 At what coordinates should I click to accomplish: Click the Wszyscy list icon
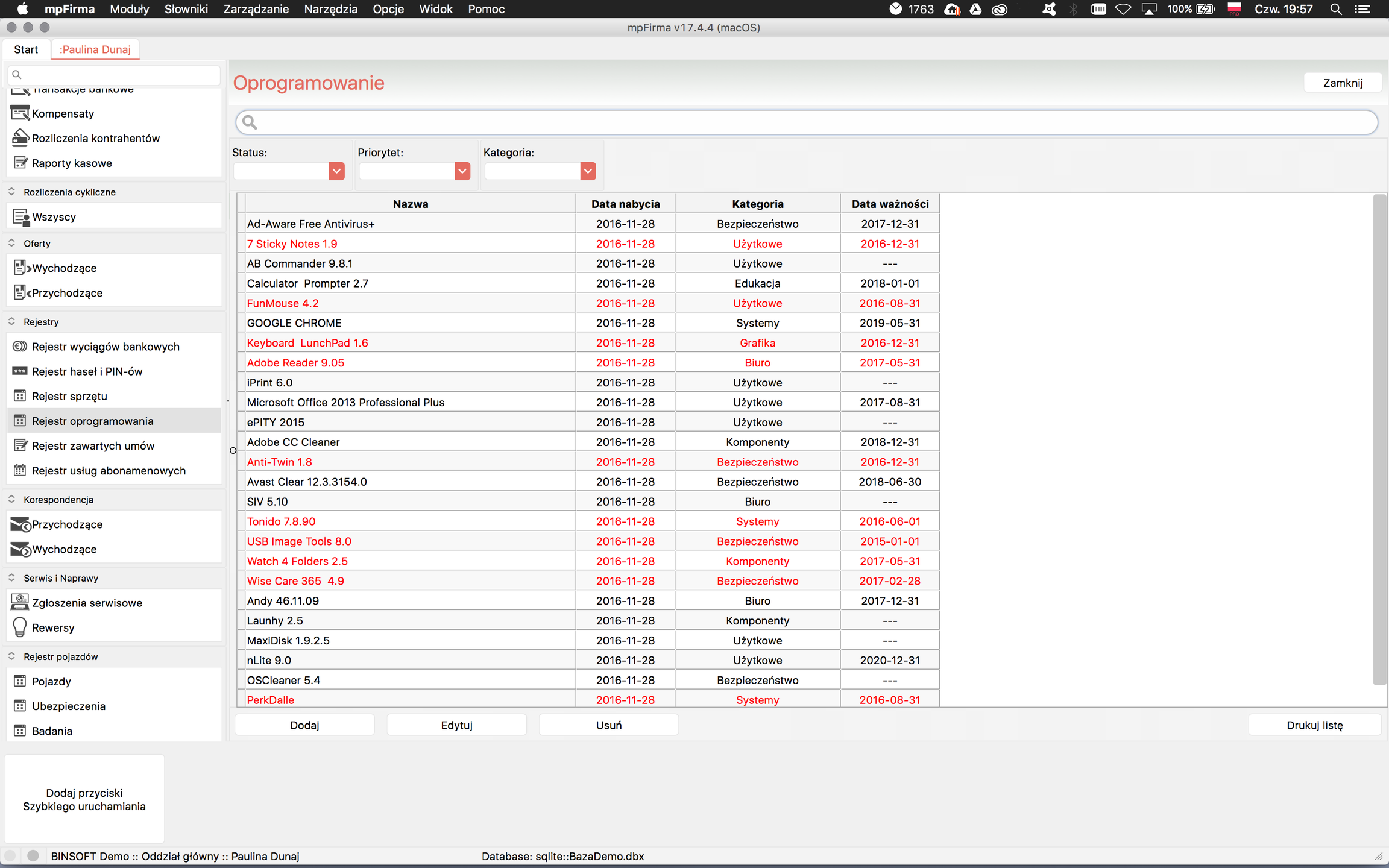point(20,217)
